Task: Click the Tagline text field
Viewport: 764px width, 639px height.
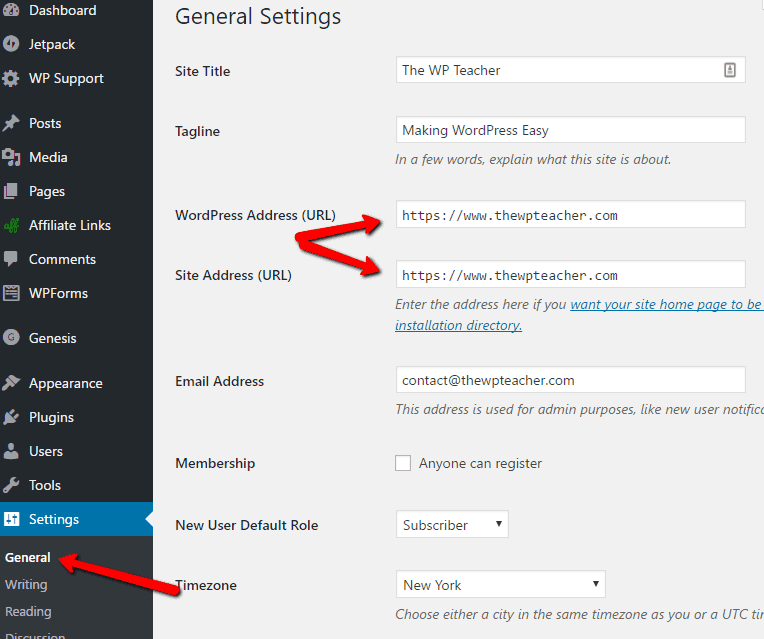Action: coord(570,130)
